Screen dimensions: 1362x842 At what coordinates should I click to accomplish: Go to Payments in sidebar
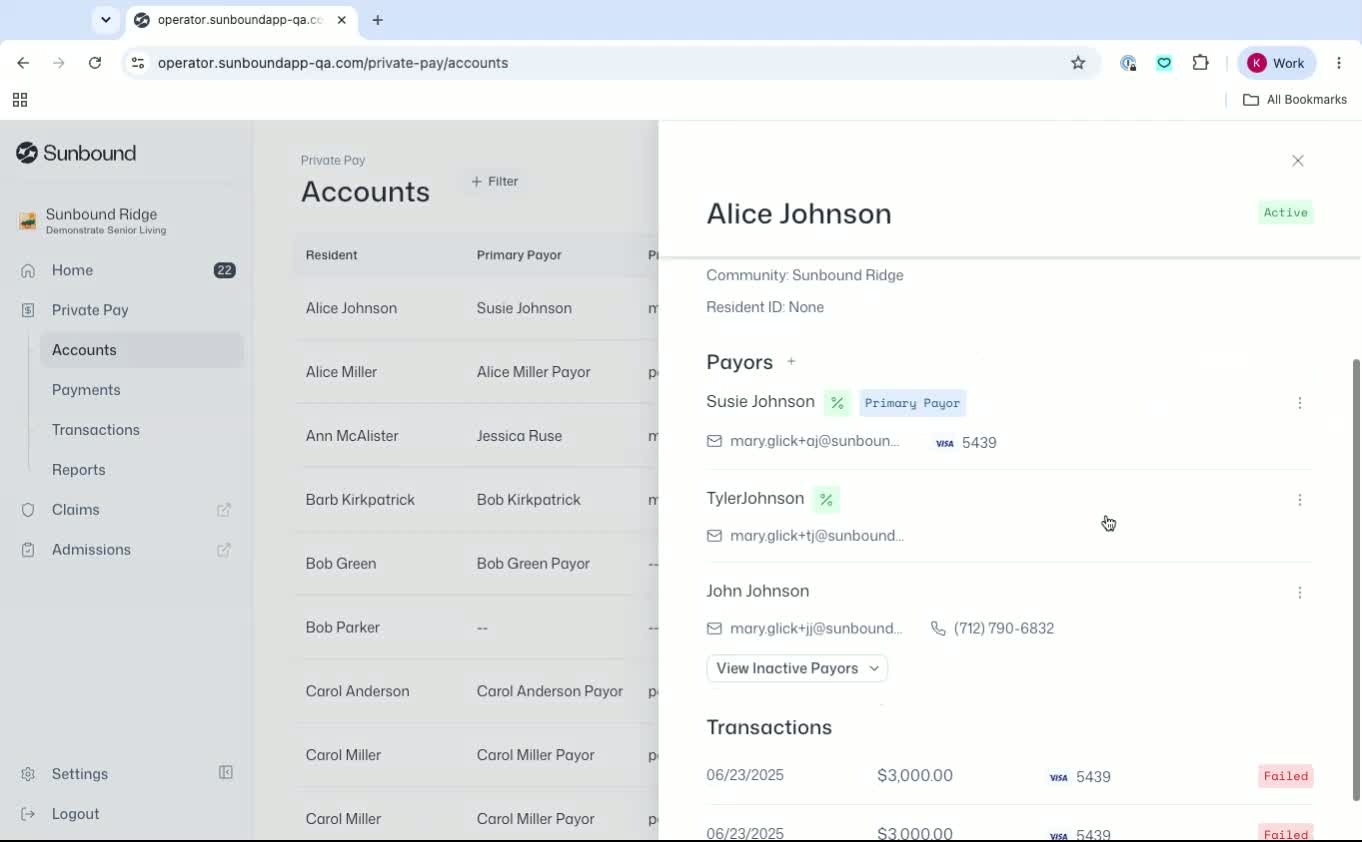click(86, 390)
